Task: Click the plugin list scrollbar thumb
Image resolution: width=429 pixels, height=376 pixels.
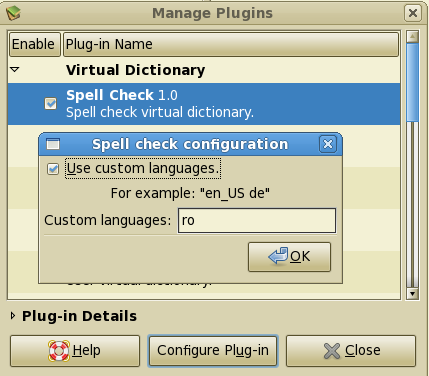Action: [x=412, y=82]
